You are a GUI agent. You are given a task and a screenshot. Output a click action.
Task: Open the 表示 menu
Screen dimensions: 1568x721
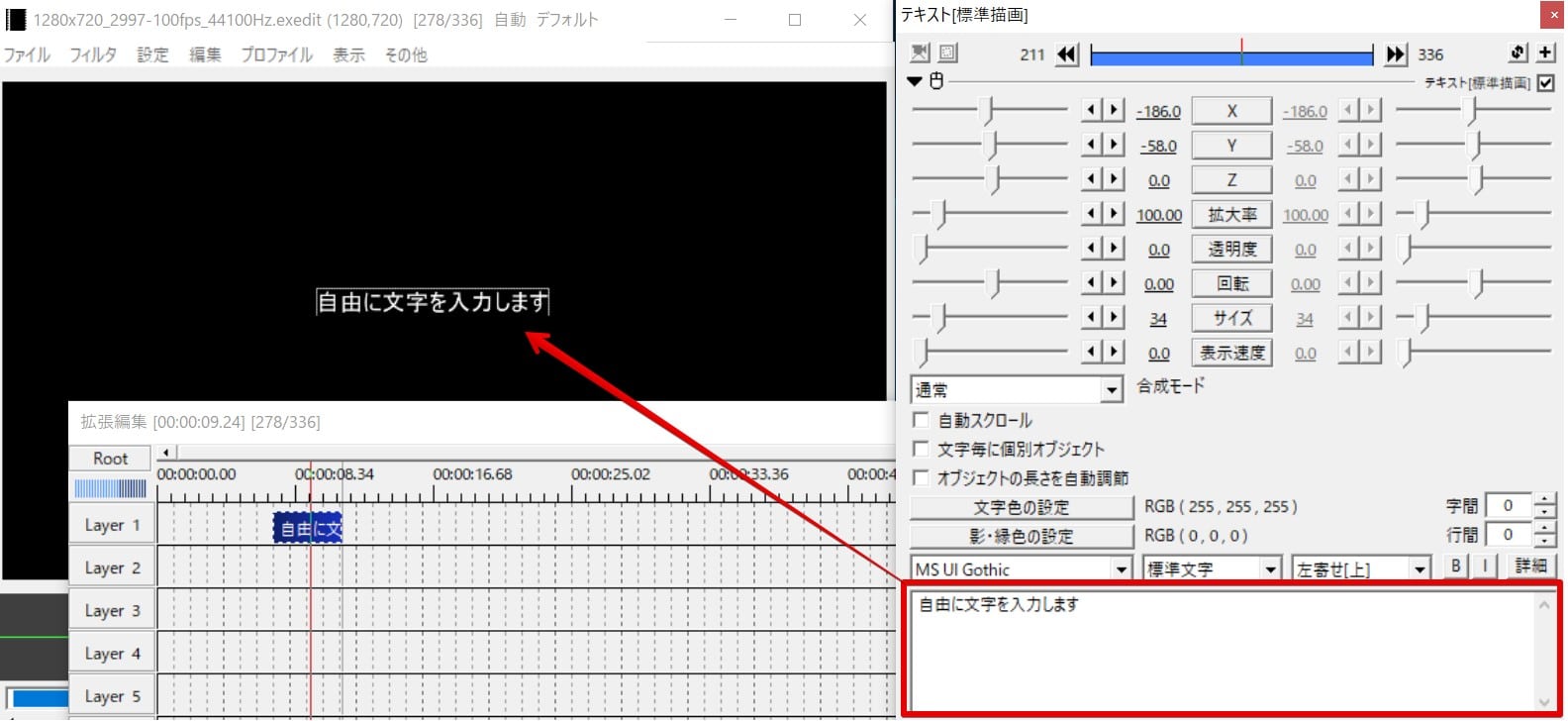pyautogui.click(x=348, y=54)
